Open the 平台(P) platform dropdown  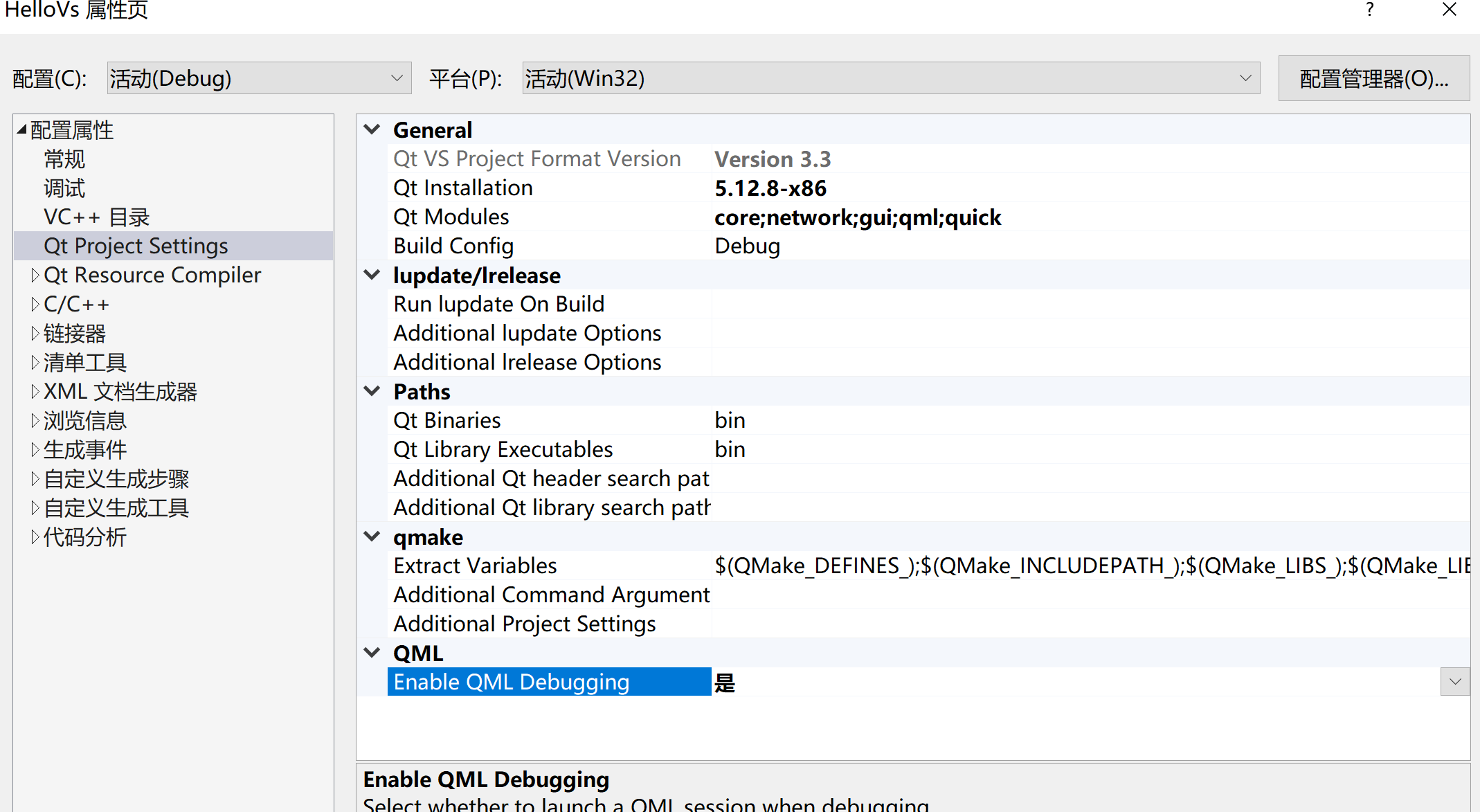click(1245, 78)
